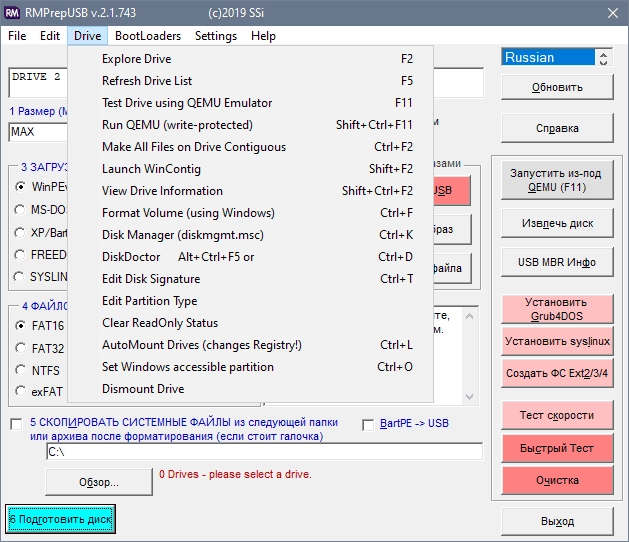Select the FREEDOS radio option
The height and width of the screenshot is (542, 629).
20,254
